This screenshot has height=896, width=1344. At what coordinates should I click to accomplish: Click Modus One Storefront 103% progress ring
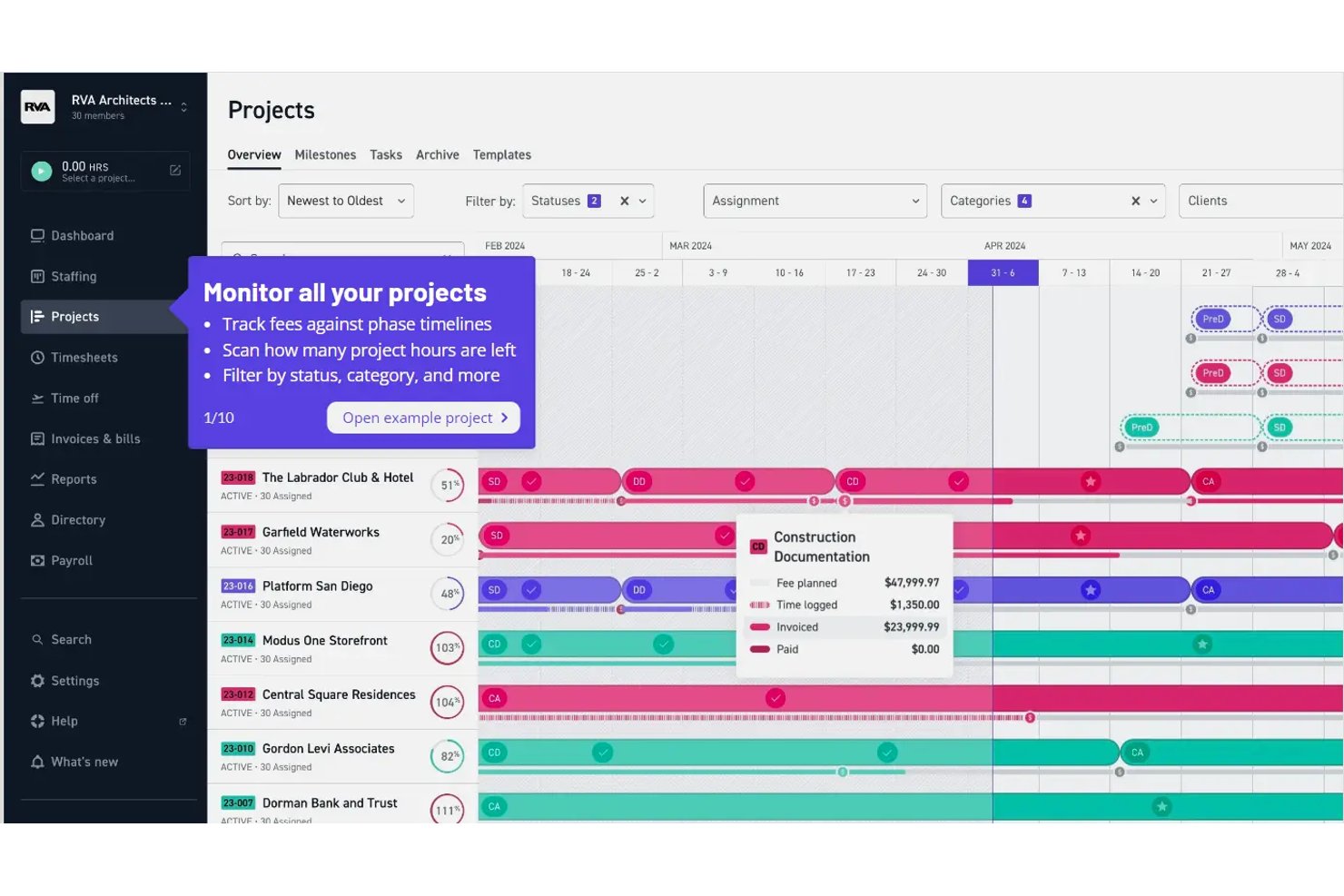(x=447, y=648)
